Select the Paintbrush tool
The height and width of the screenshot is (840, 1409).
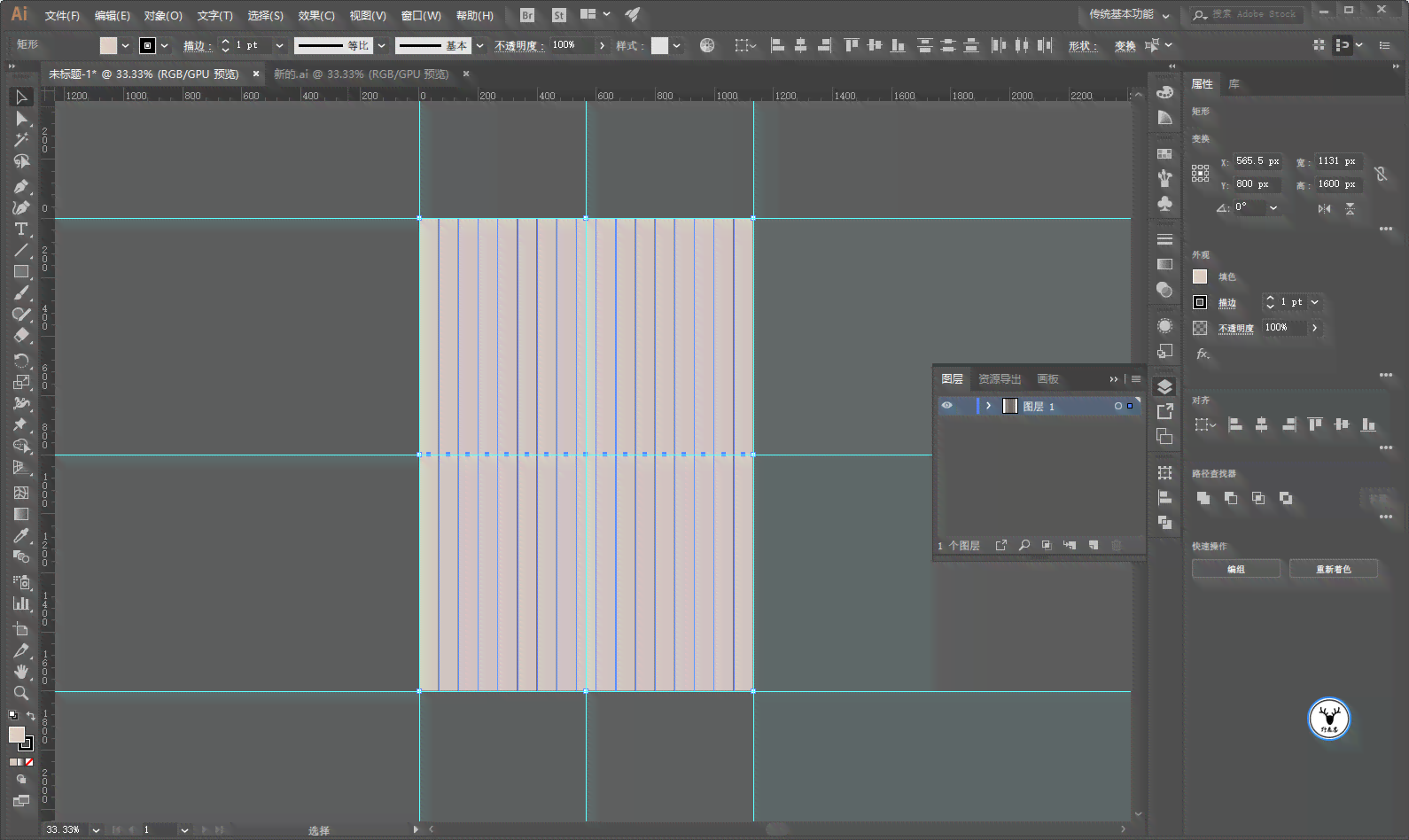21,293
